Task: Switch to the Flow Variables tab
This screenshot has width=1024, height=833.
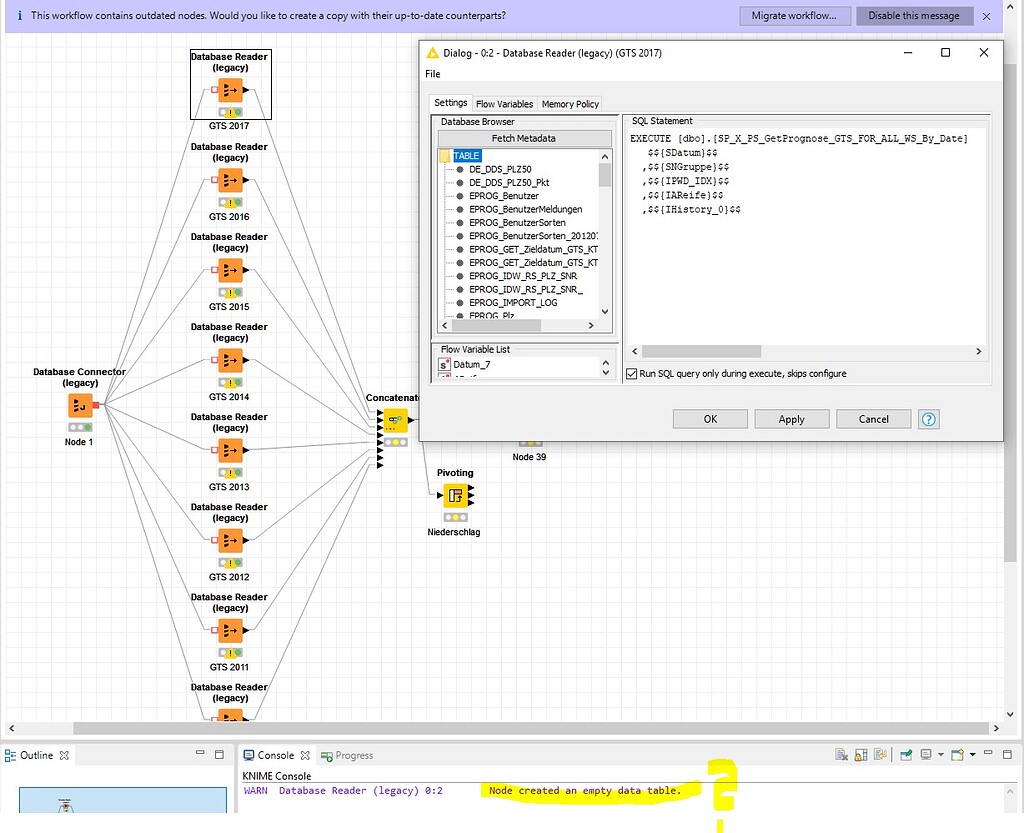Action: pos(504,102)
